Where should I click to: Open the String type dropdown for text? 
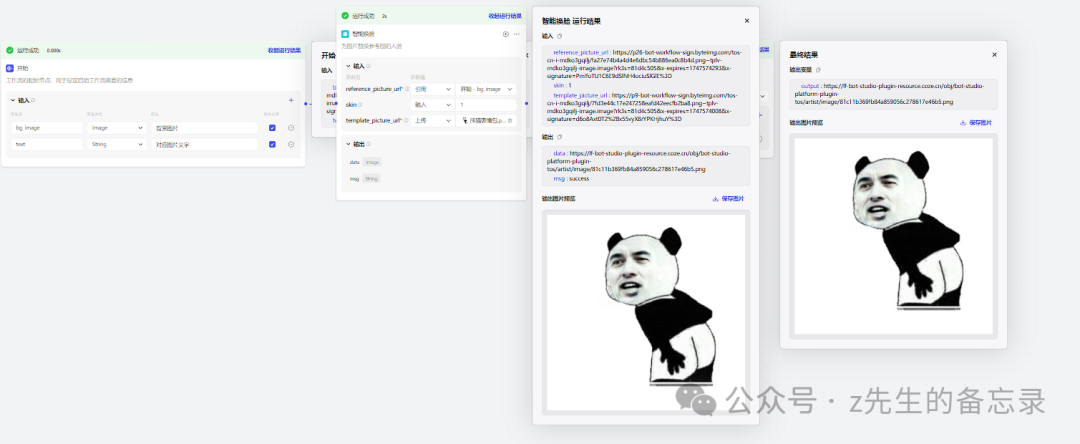coord(116,145)
